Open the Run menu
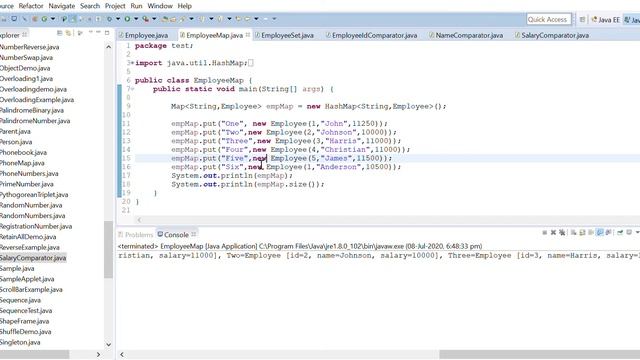Image resolution: width=640 pixels, height=360 pixels. click(x=136, y=6)
